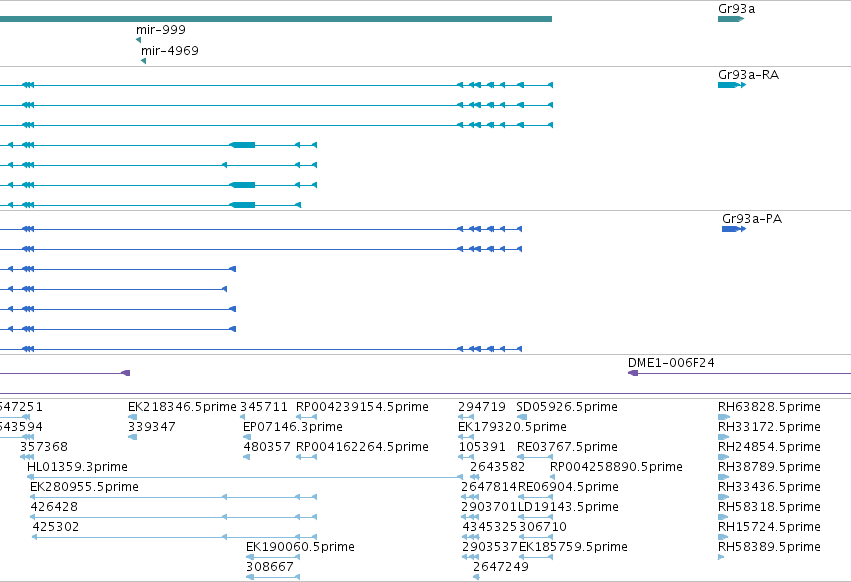Viewport: 851px width, 582px height.
Task: Click EP07146.3prime label
Action: [293, 427]
